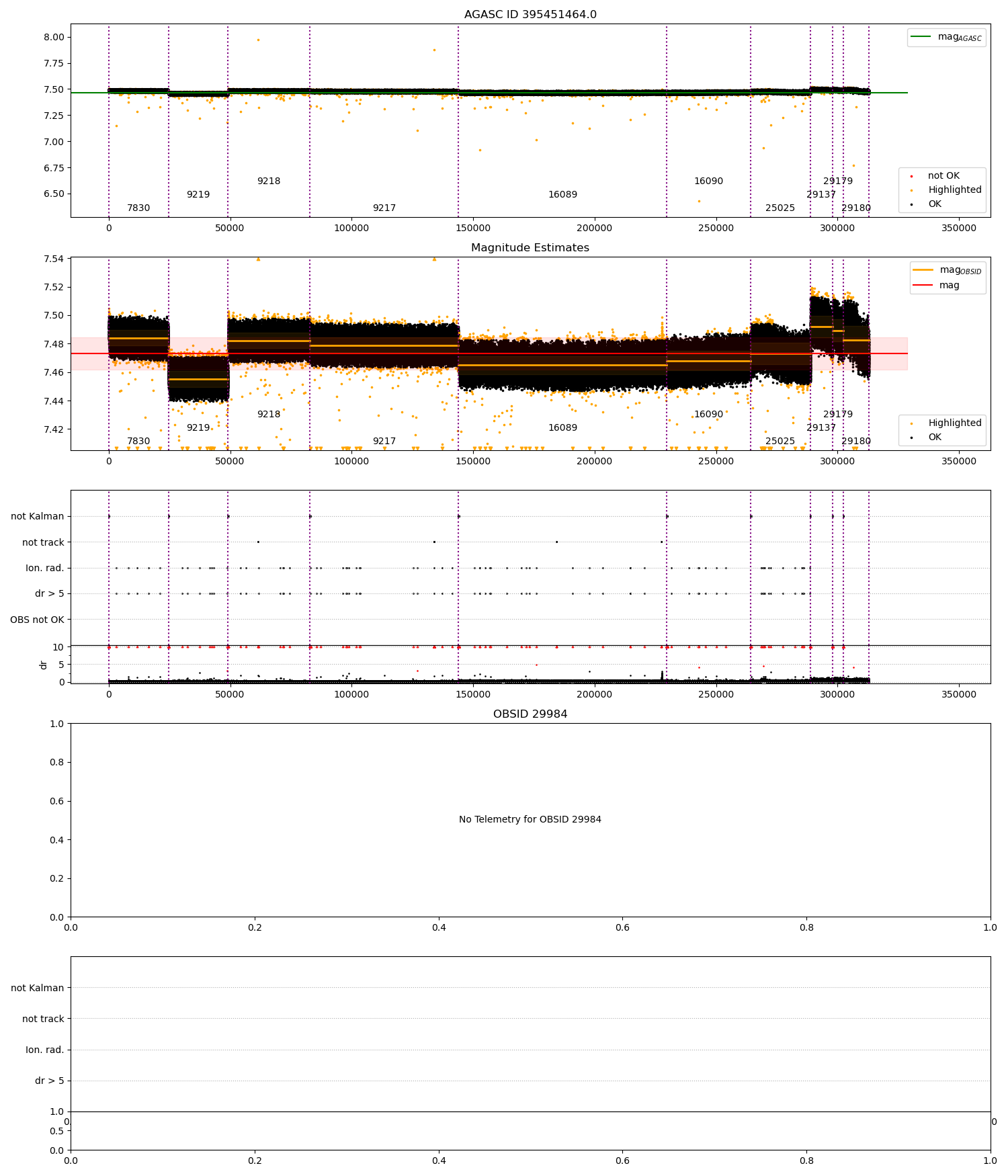Click the mag AGASC legend entry in top plot
This screenshot has height=1176, width=1008.
click(947, 37)
